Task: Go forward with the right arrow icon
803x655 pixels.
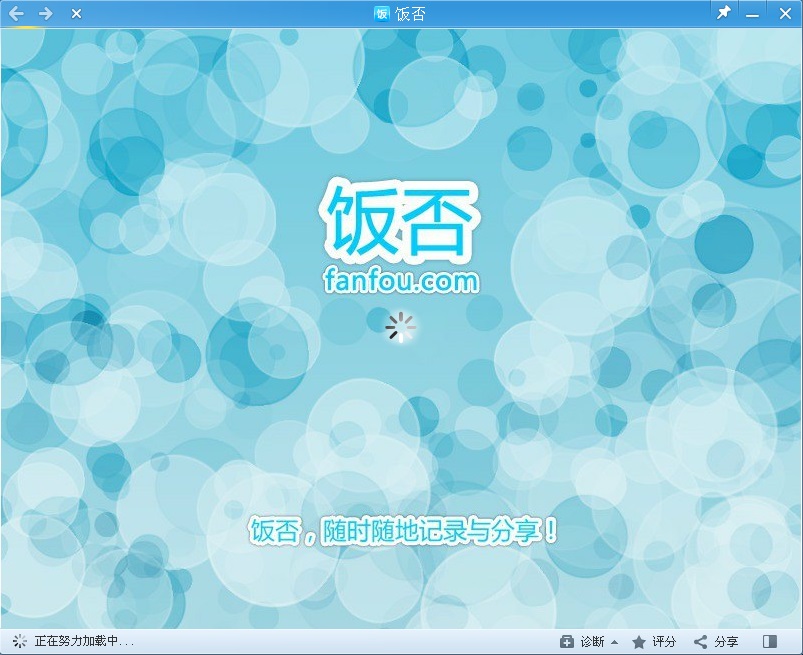Action: (46, 14)
